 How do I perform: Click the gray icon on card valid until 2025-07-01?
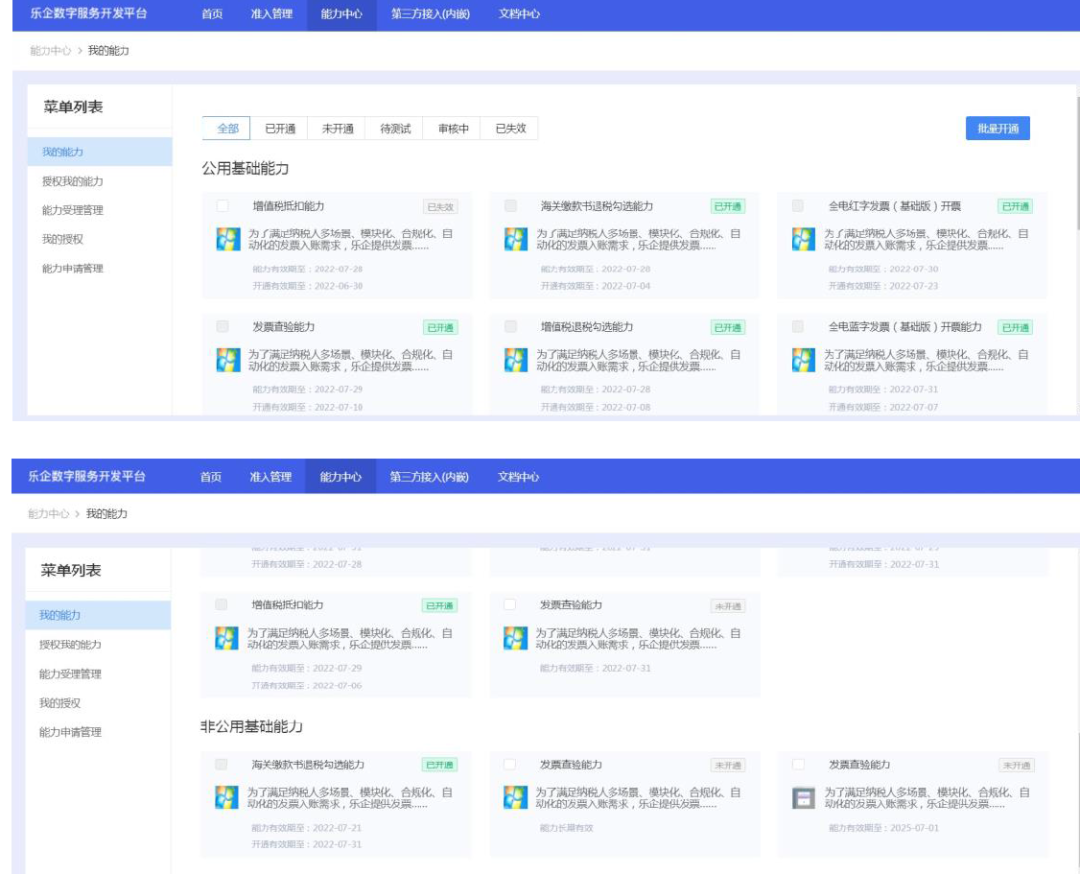803,798
